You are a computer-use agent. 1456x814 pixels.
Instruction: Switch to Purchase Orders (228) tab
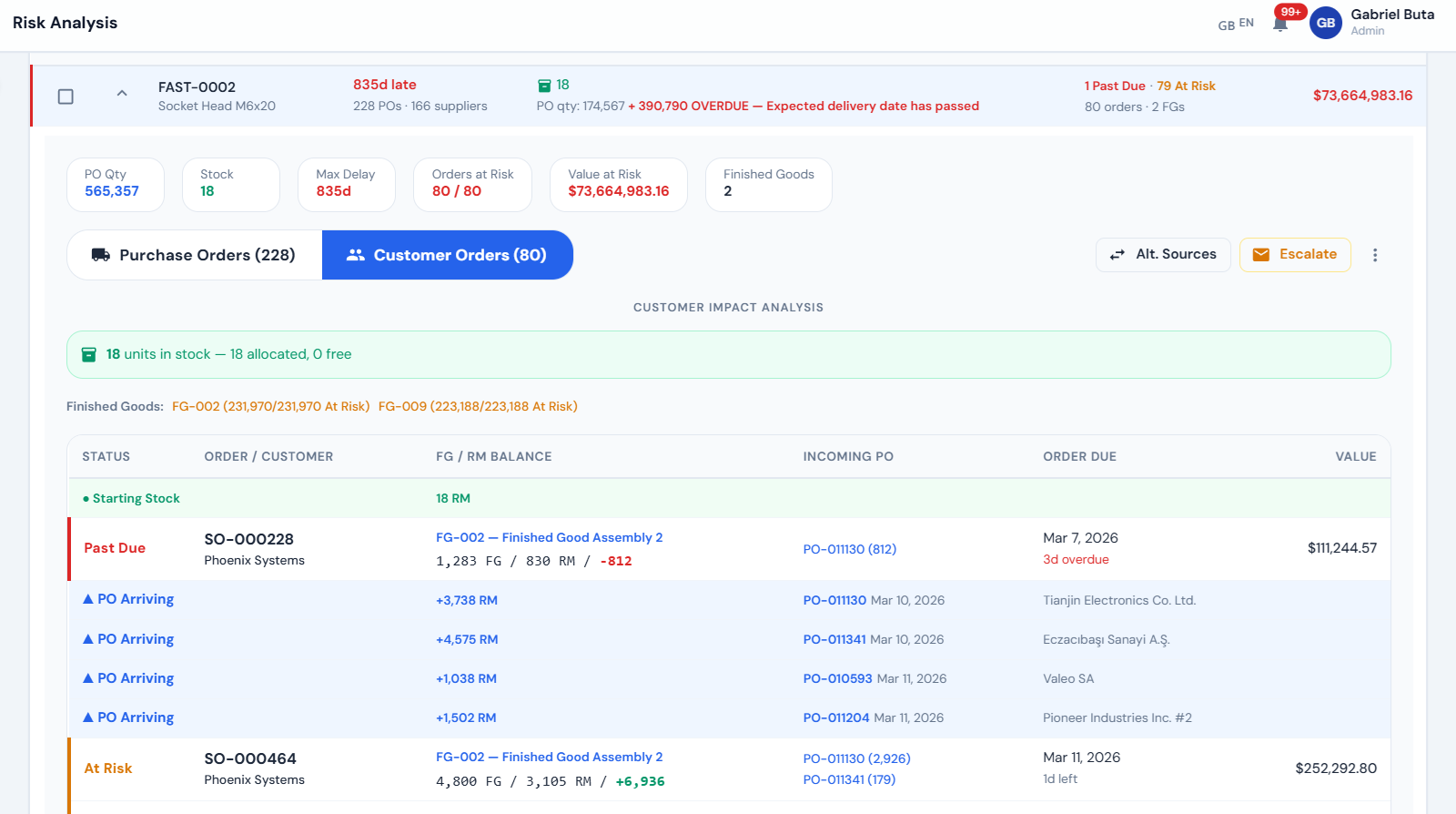point(195,255)
